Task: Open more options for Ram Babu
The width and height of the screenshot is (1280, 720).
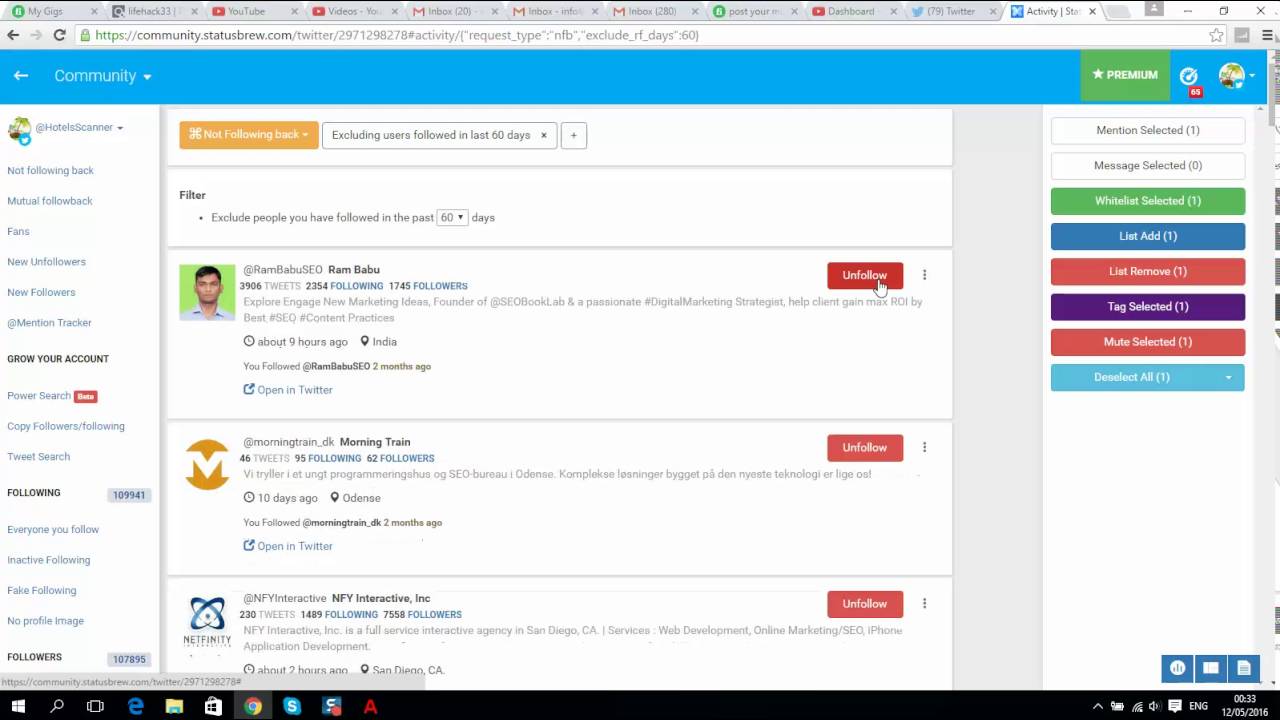Action: click(x=924, y=275)
